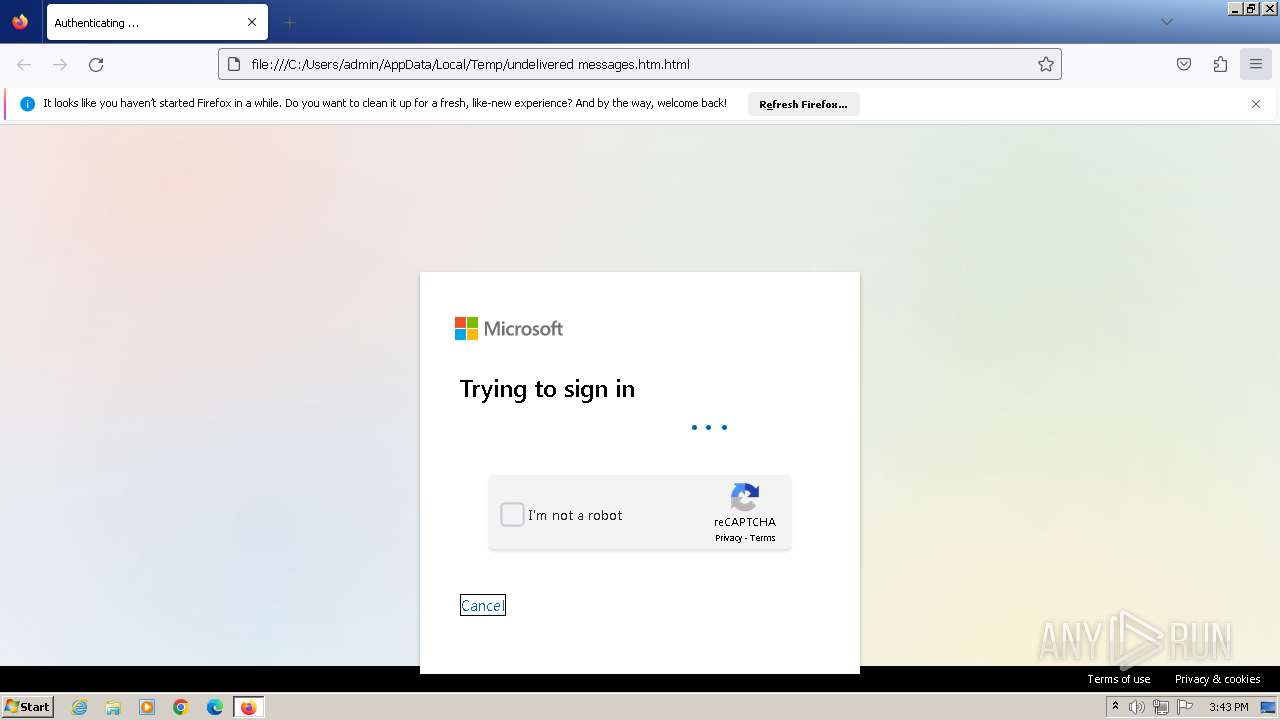Screen dimensions: 1280x720
Task: Open reCAPTCHA Terms link
Action: tap(763, 538)
